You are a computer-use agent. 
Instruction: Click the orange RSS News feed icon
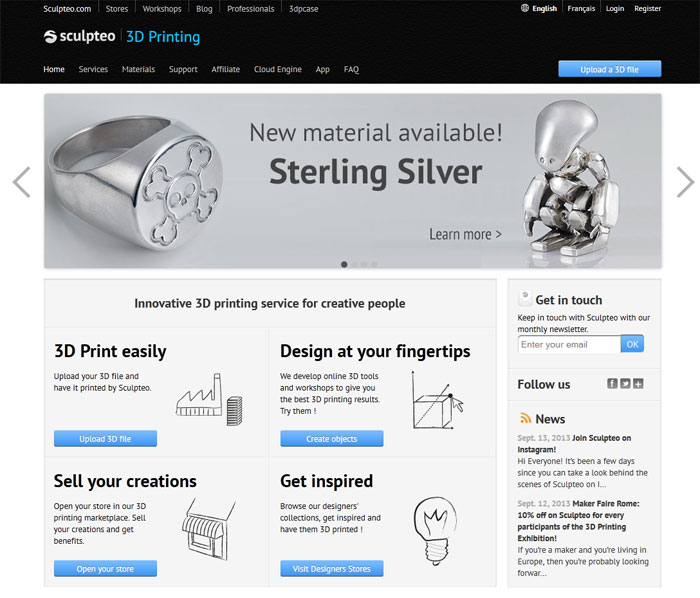click(x=525, y=419)
